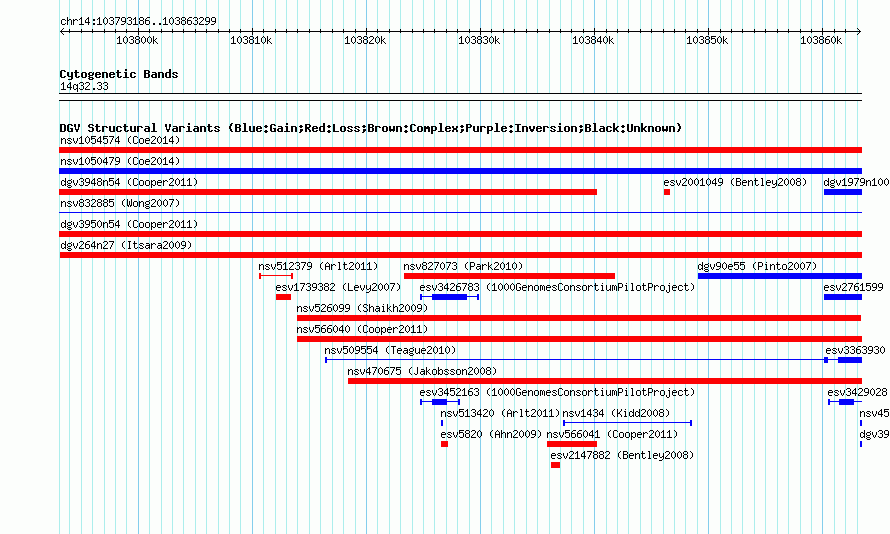Open the esv2147882 (Bentley2008) label

click(622, 455)
